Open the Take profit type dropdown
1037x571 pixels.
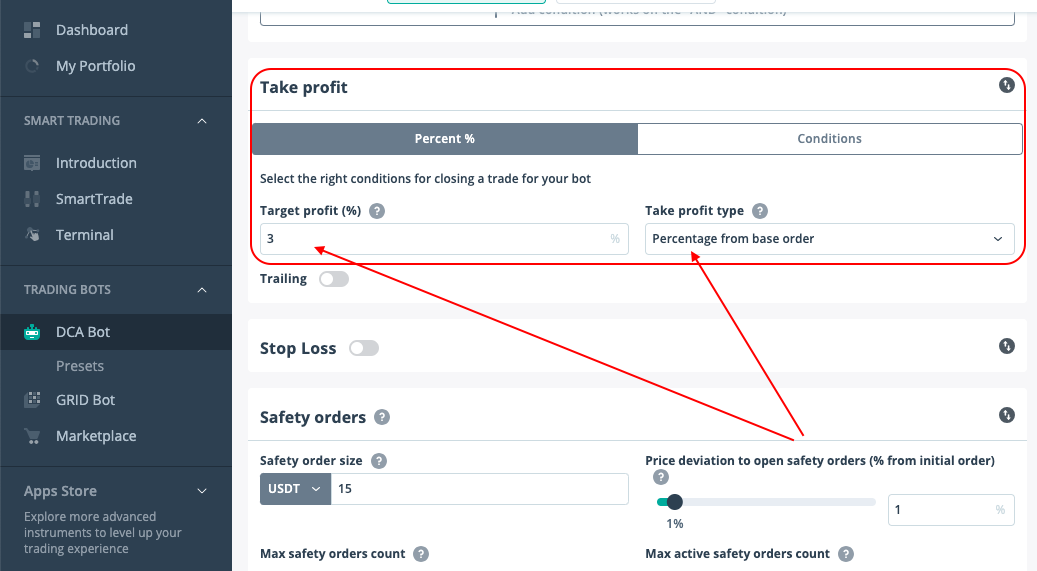point(829,239)
